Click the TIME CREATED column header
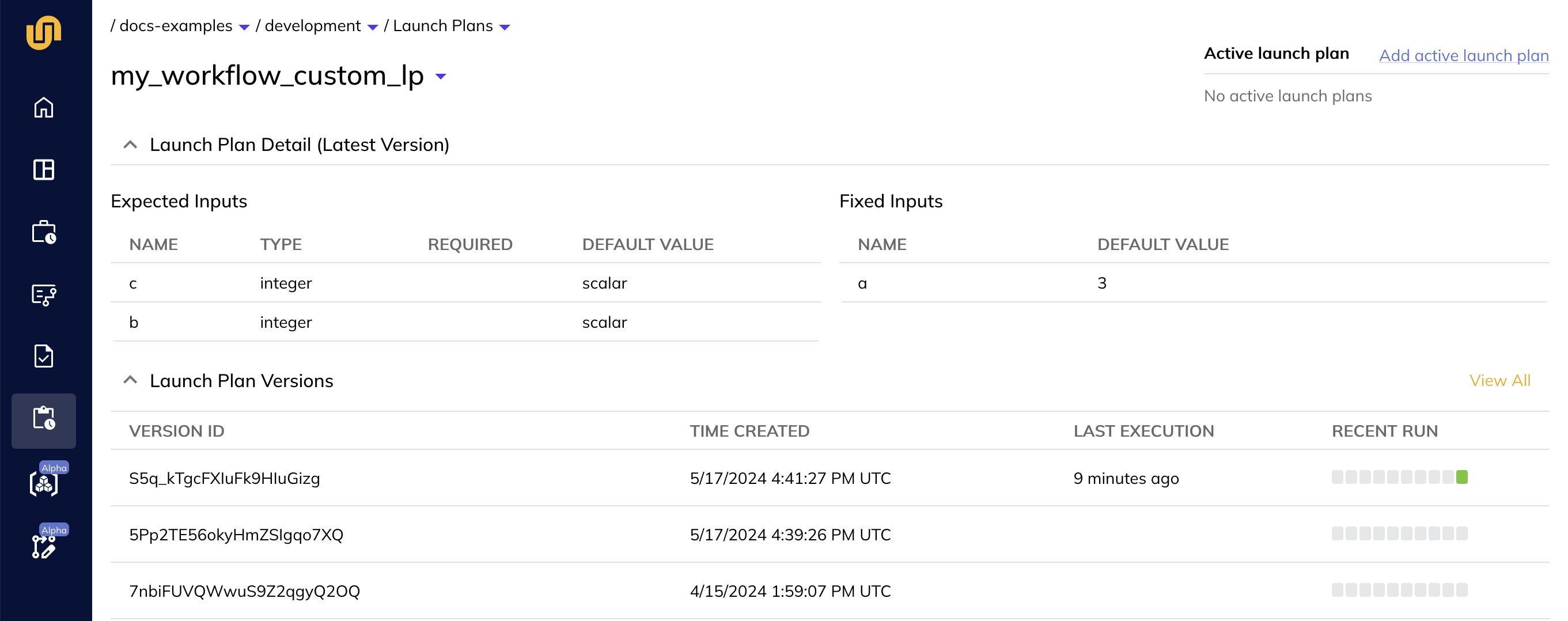Screen dimensions: 1568x621 [749, 431]
